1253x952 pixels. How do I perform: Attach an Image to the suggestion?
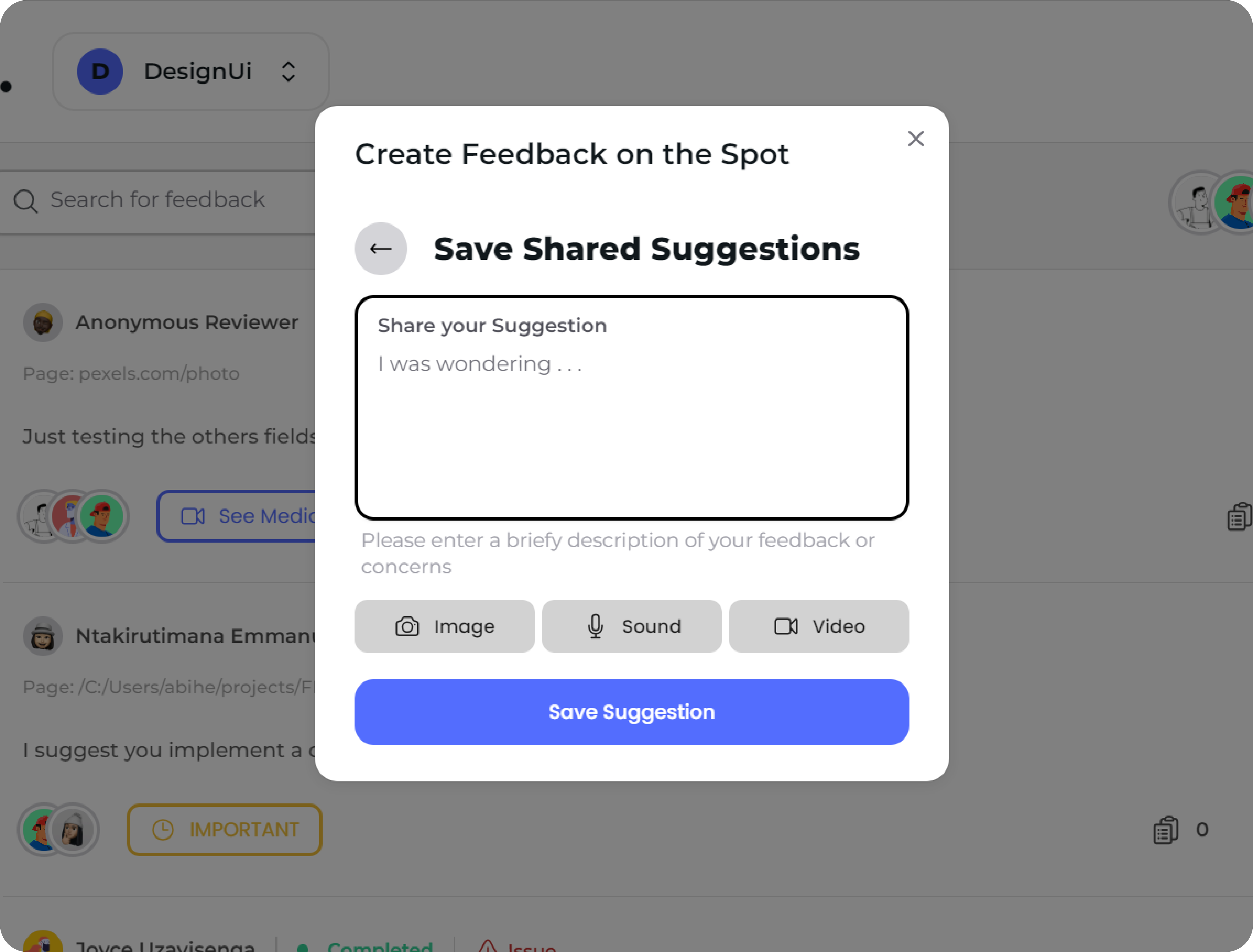[x=444, y=626]
